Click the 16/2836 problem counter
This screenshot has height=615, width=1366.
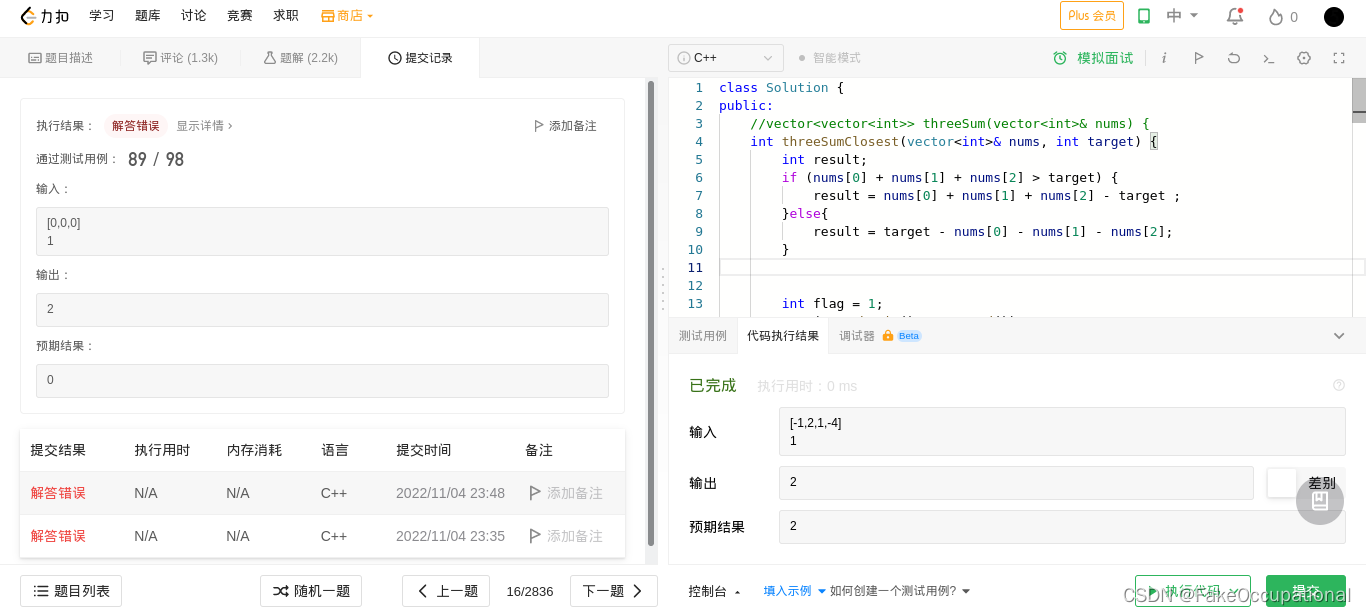tap(530, 591)
